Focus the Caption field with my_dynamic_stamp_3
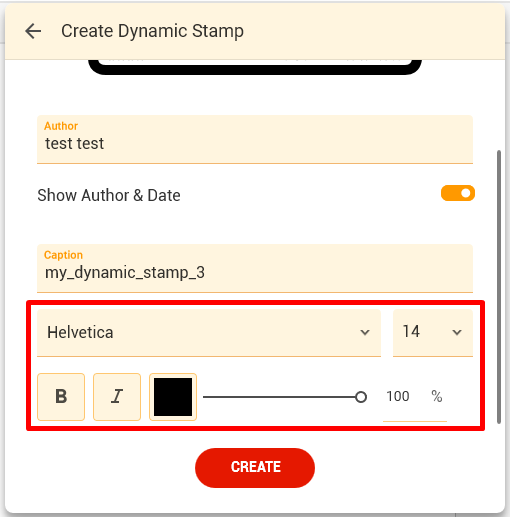The height and width of the screenshot is (517, 510). tap(255, 268)
